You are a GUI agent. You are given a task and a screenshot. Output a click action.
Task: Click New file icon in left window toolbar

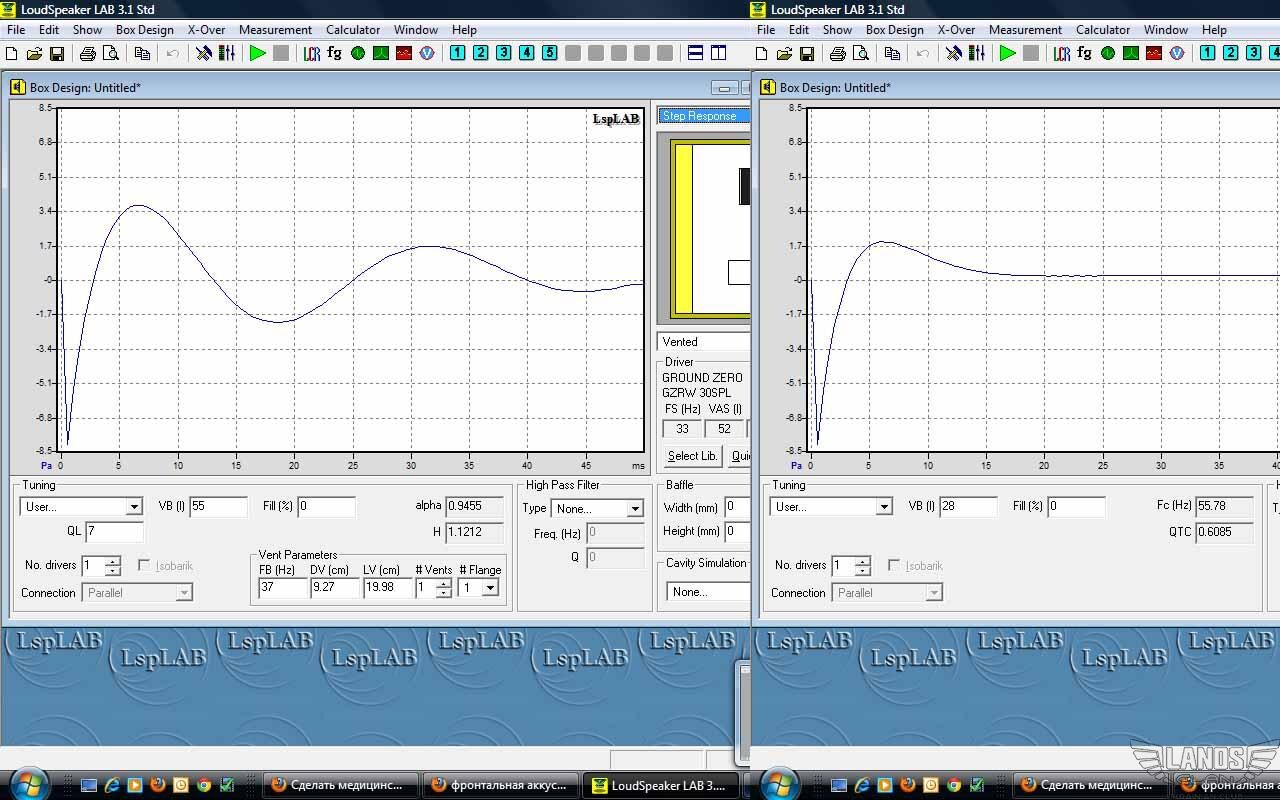[x=12, y=53]
